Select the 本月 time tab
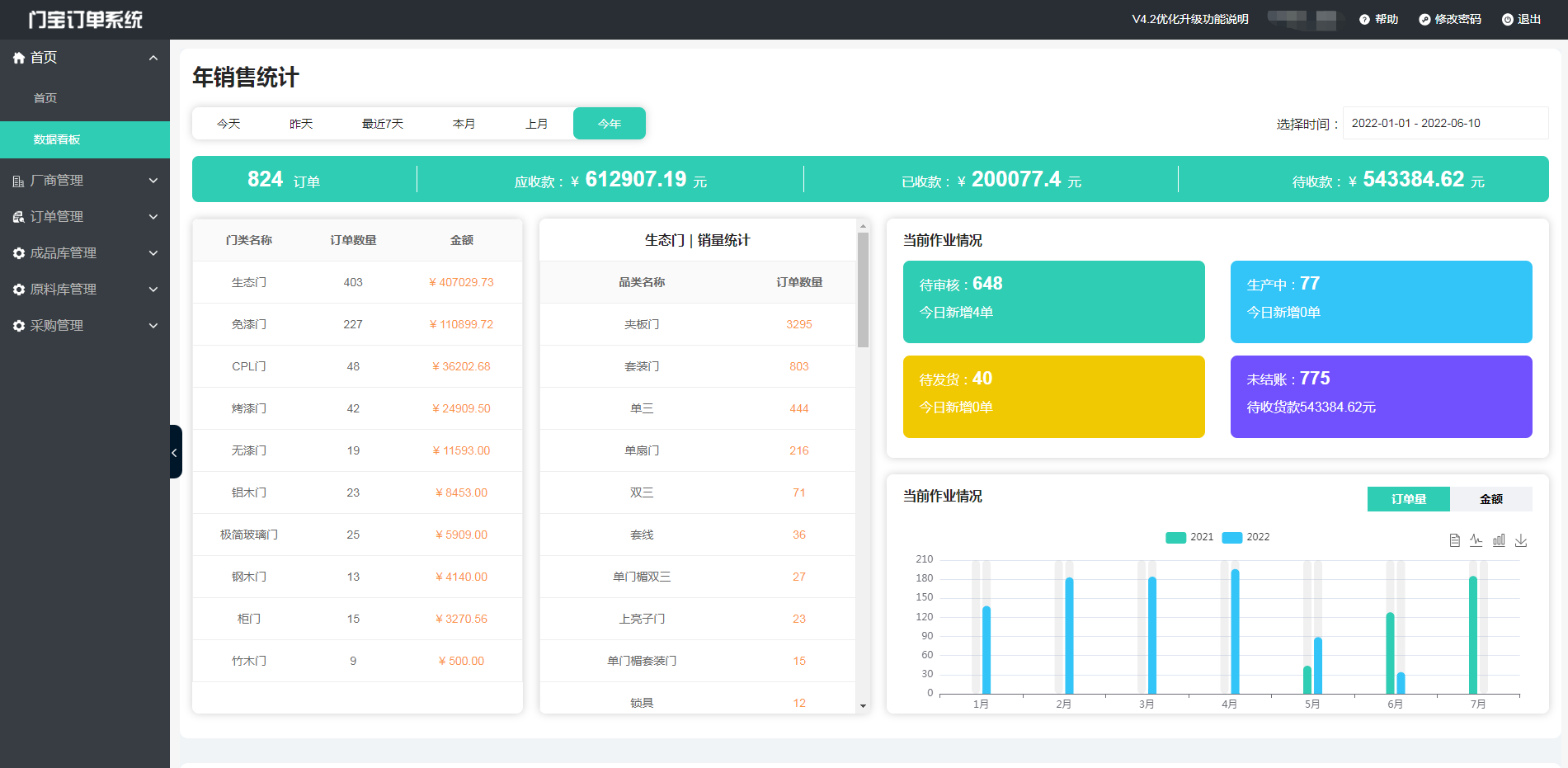The height and width of the screenshot is (768, 1568). click(464, 124)
